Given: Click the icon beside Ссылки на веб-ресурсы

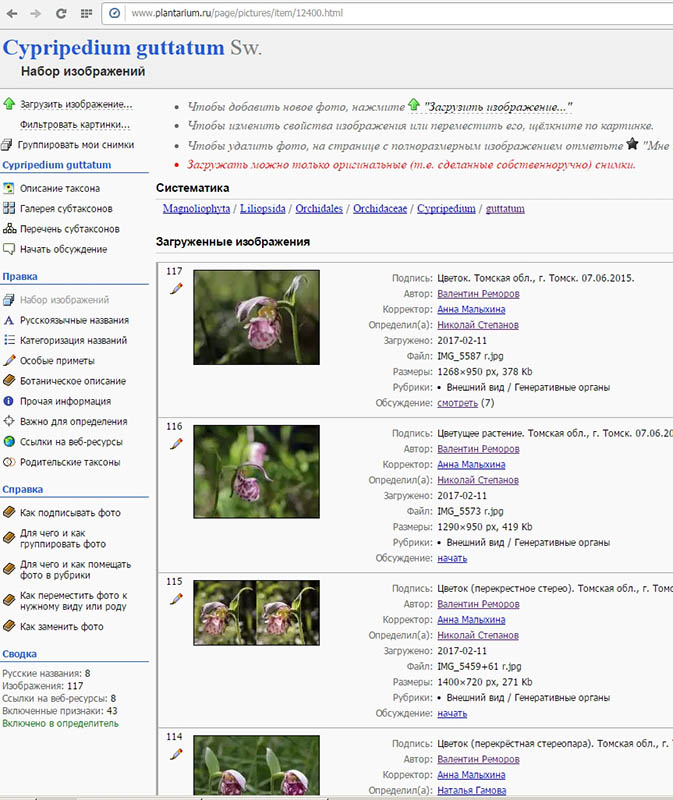Looking at the screenshot, I should click(9, 442).
